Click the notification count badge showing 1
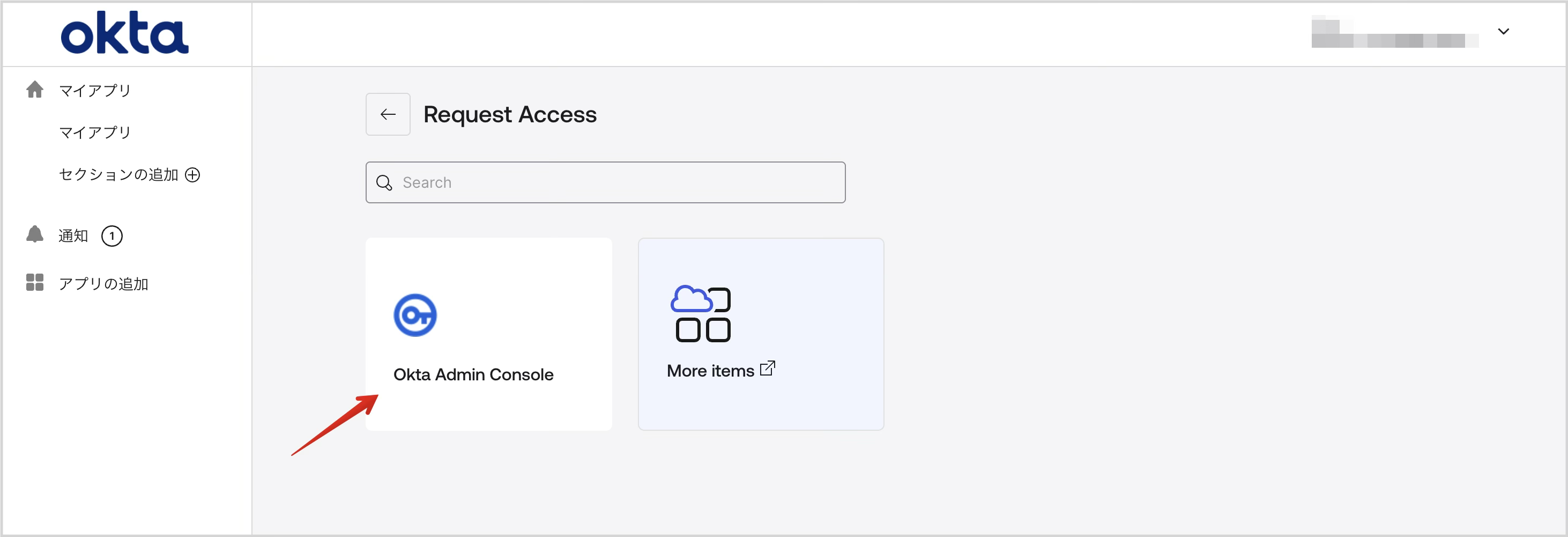This screenshot has height=537, width=1568. tap(112, 236)
